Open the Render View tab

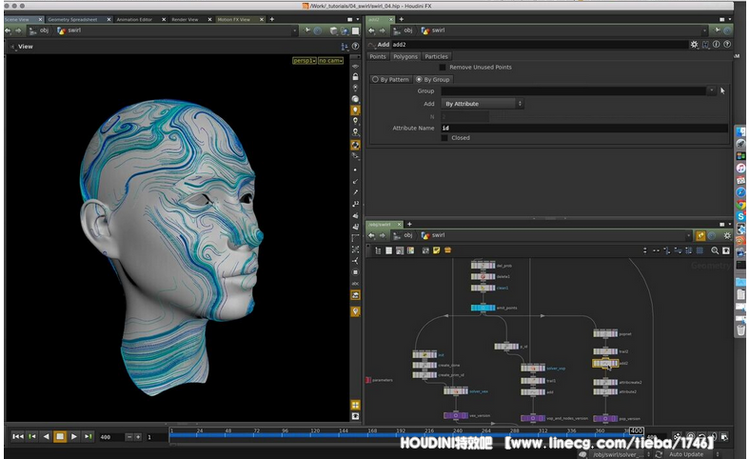185,20
